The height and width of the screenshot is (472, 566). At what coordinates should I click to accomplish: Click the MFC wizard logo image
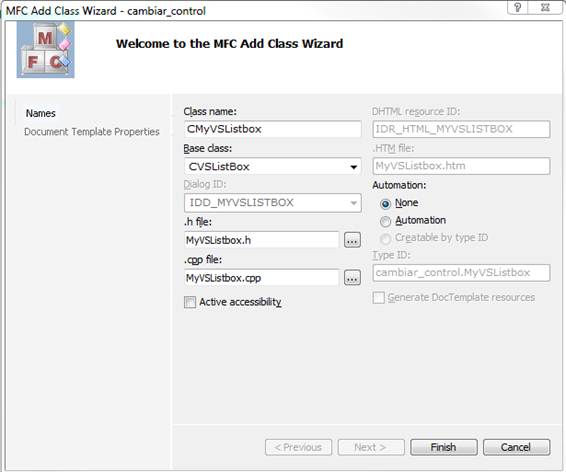tap(45, 49)
